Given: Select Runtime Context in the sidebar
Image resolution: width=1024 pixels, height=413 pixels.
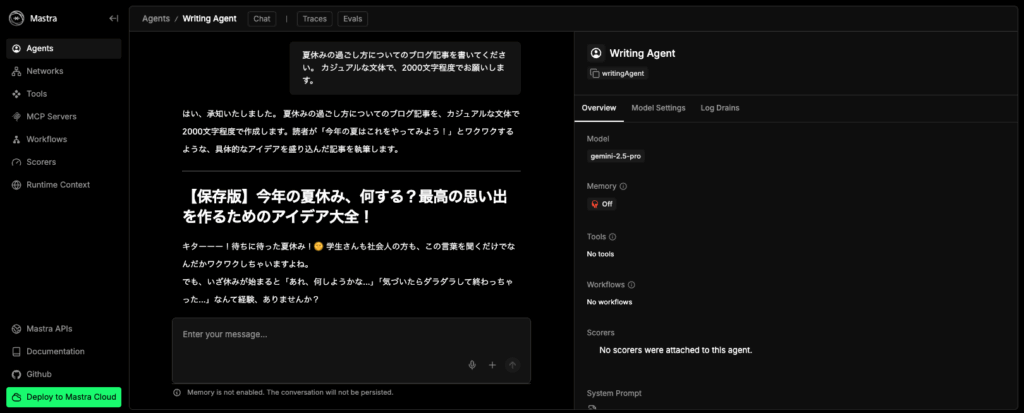Looking at the screenshot, I should point(58,184).
